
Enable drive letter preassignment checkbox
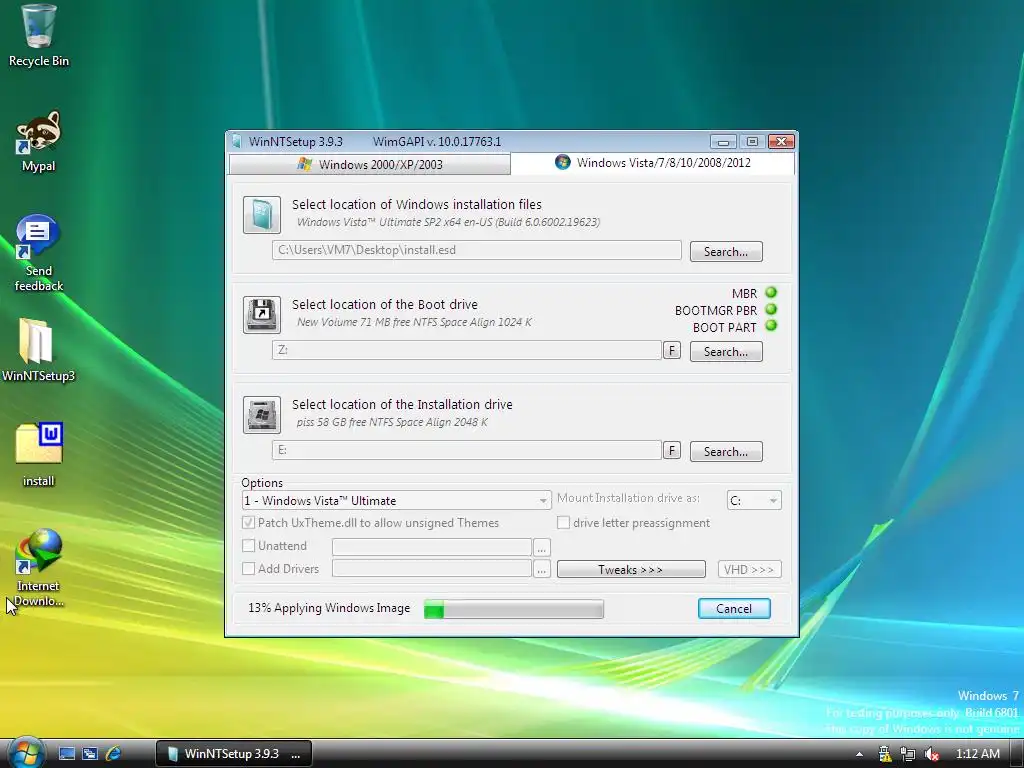click(x=563, y=522)
